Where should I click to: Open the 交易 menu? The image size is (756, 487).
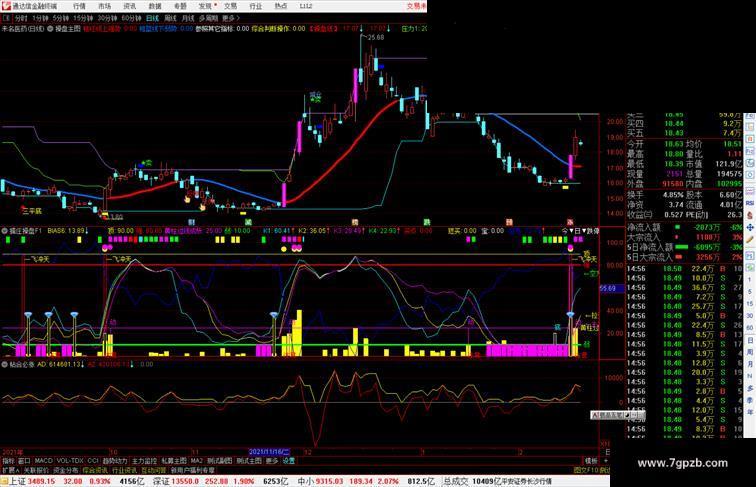230,6
